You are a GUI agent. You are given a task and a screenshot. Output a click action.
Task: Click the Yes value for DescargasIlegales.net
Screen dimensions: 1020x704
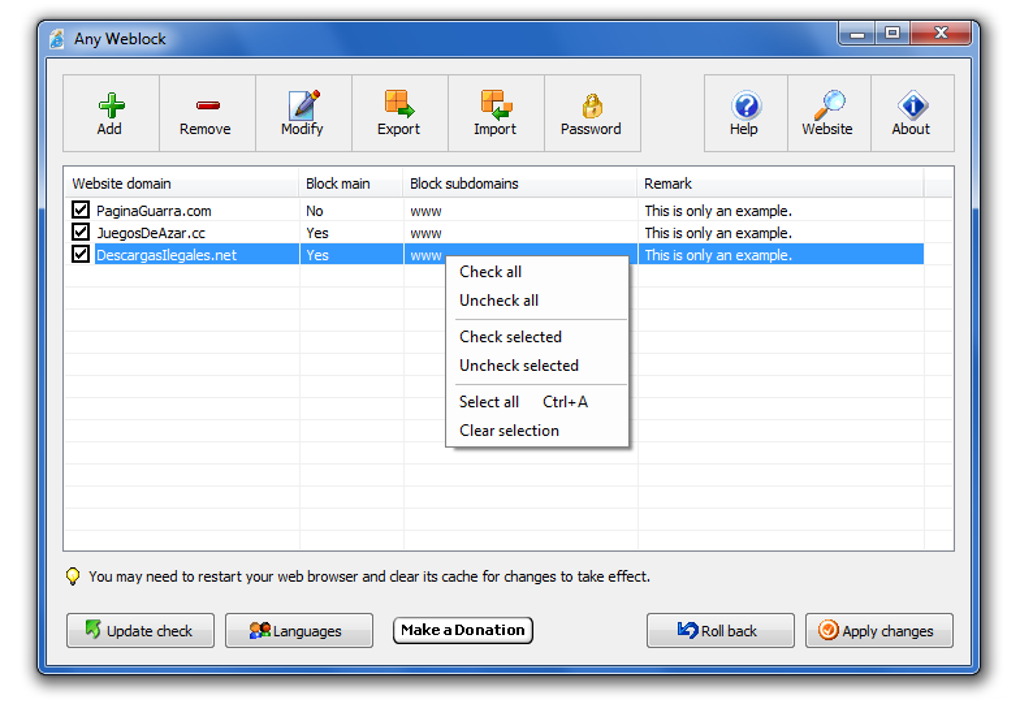[x=317, y=255]
